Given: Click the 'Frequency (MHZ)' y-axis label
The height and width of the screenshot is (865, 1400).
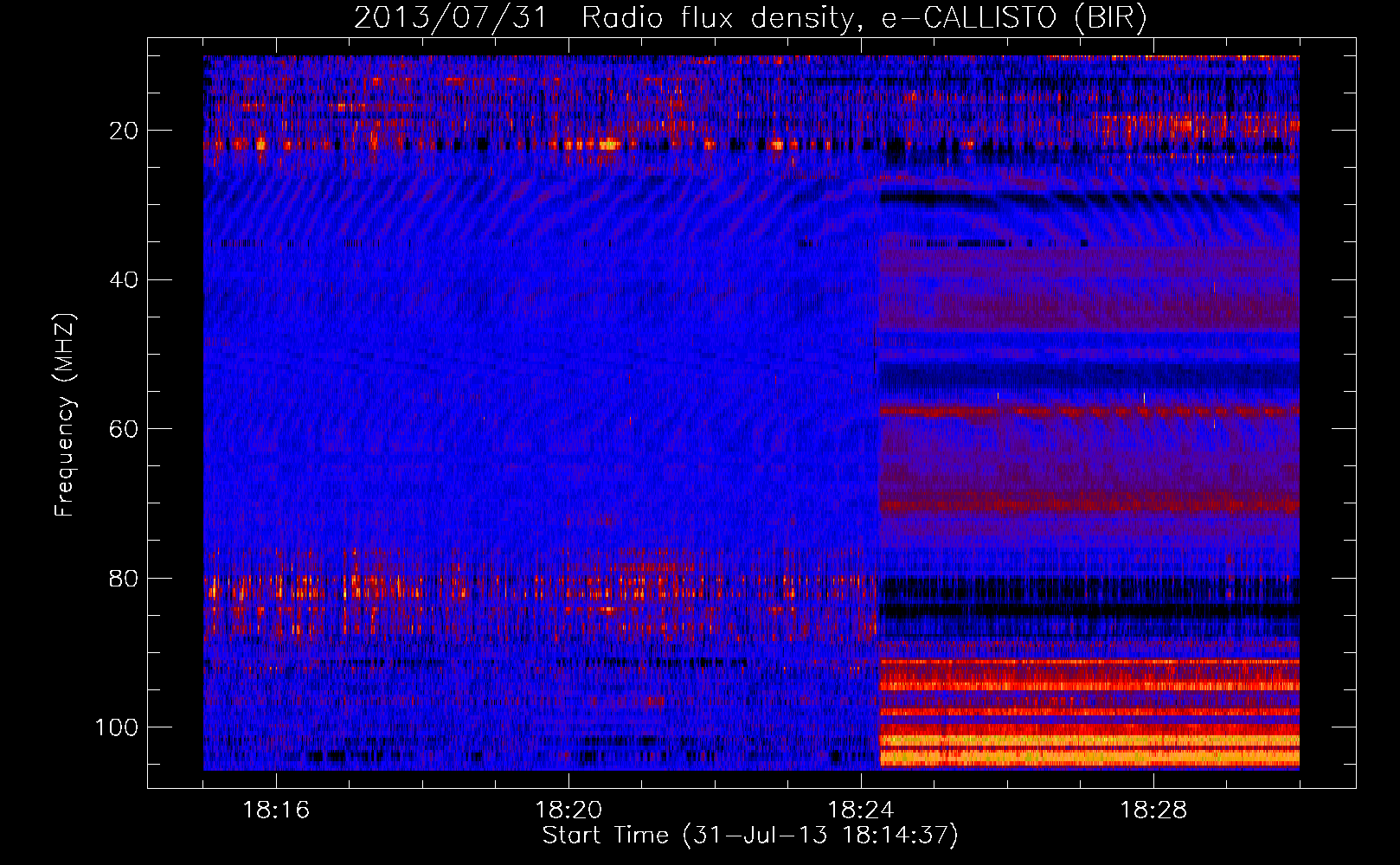Looking at the screenshot, I should tap(66, 415).
